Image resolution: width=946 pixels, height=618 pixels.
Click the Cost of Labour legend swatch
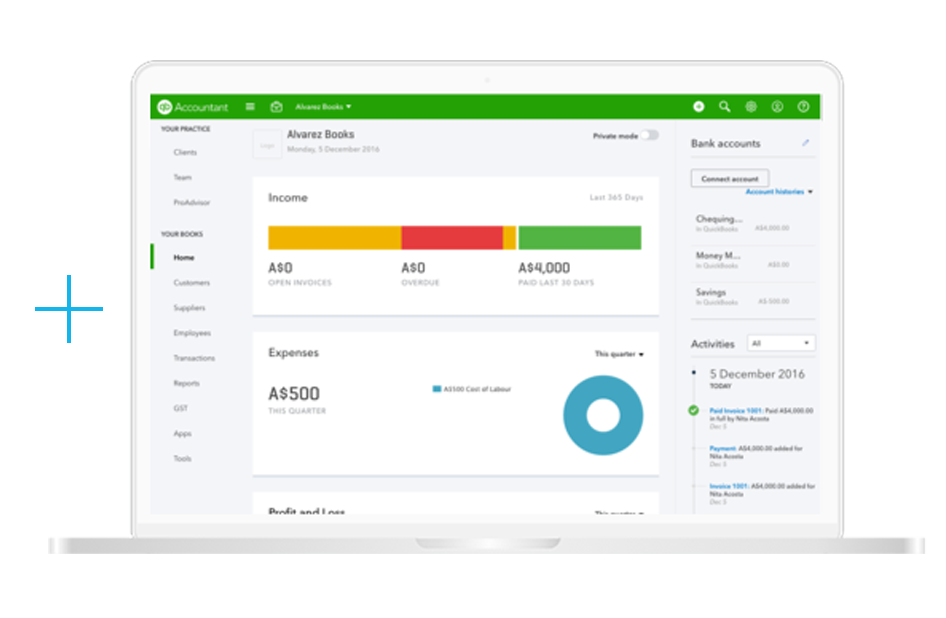(437, 389)
